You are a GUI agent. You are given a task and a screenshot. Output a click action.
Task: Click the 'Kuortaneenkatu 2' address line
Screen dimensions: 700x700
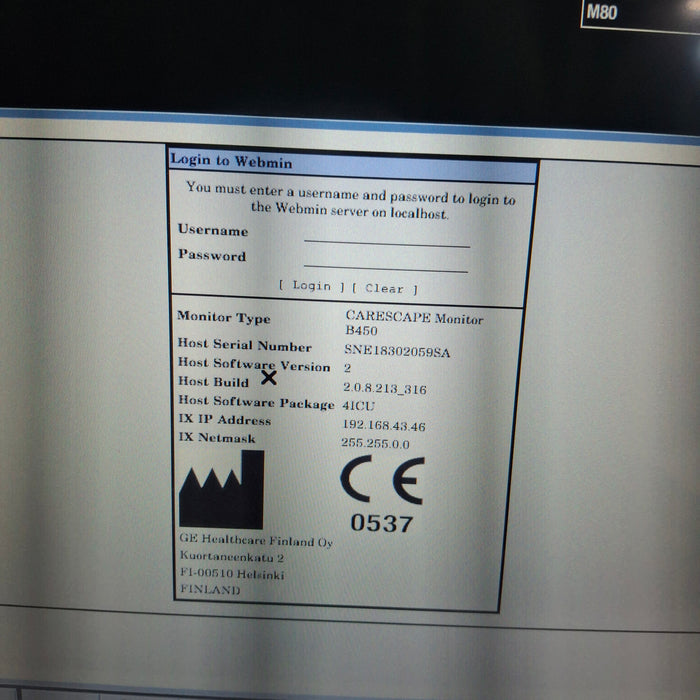232,557
